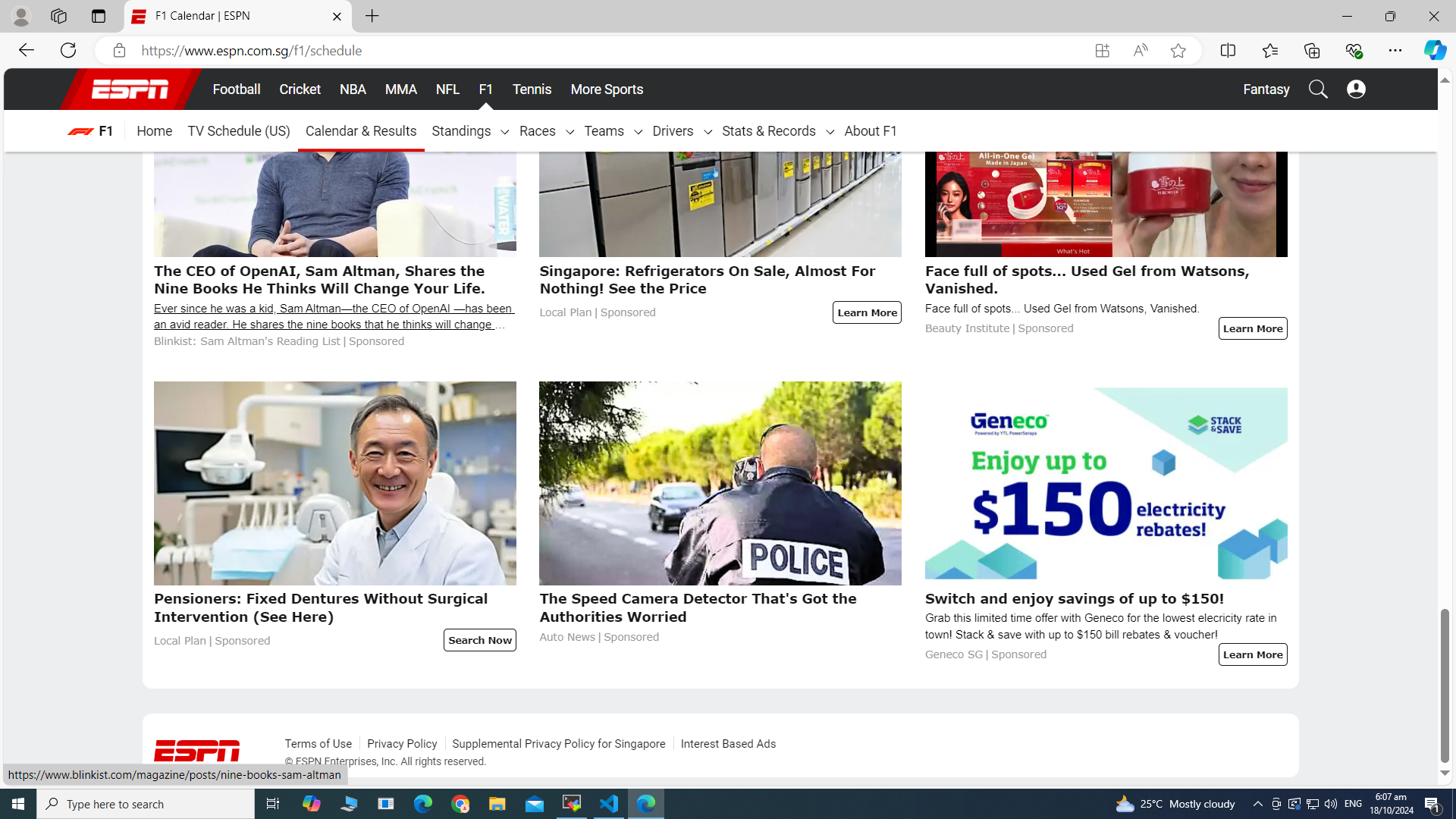The image size is (1456, 819).
Task: Expand the Teams dropdown chevron
Action: (x=638, y=132)
